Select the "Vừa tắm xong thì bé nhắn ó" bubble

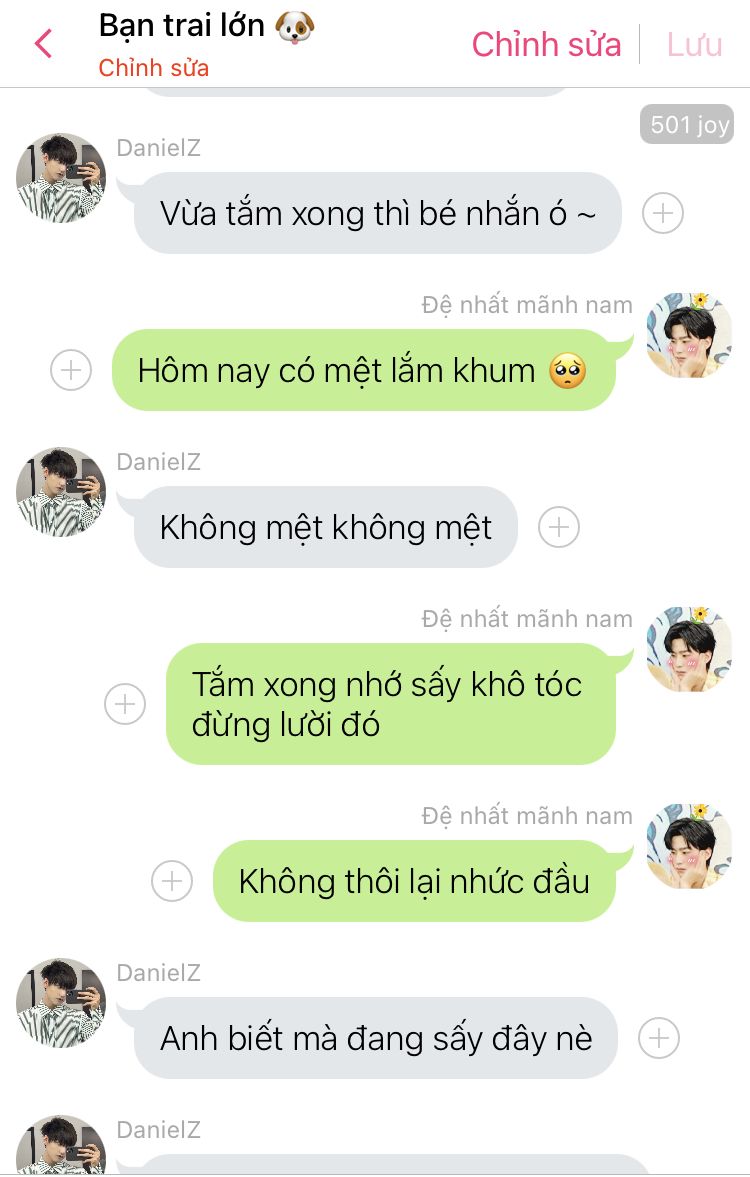378,213
